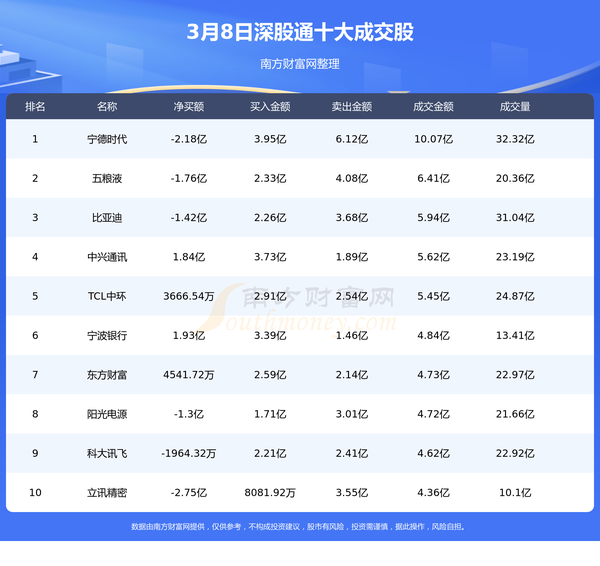Select the stock name 比亚迪
600x566 pixels.
107,218
